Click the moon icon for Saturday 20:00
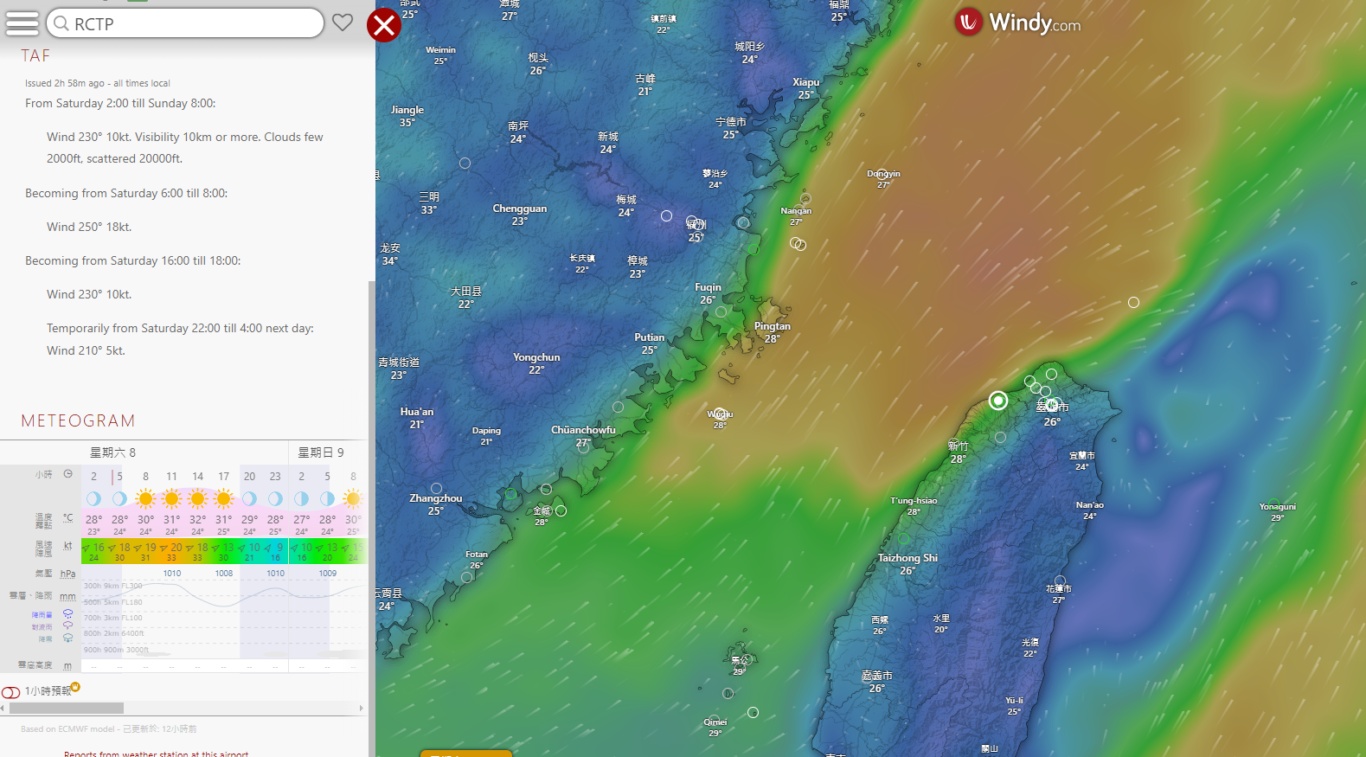Image resolution: width=1366 pixels, height=757 pixels. (250, 498)
